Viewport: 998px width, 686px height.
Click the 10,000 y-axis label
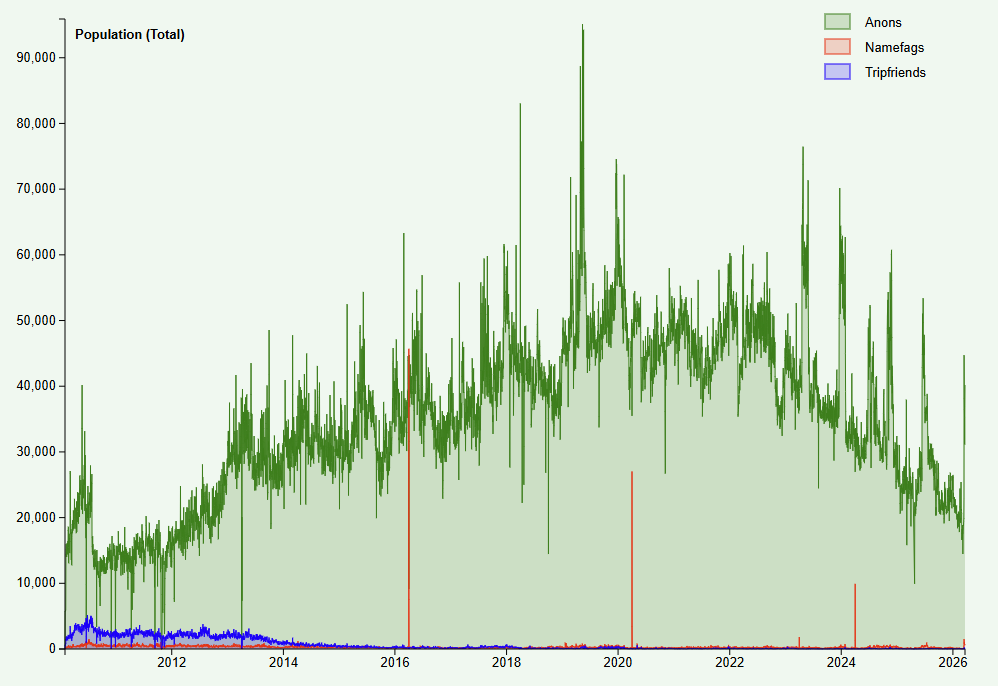click(x=36, y=584)
